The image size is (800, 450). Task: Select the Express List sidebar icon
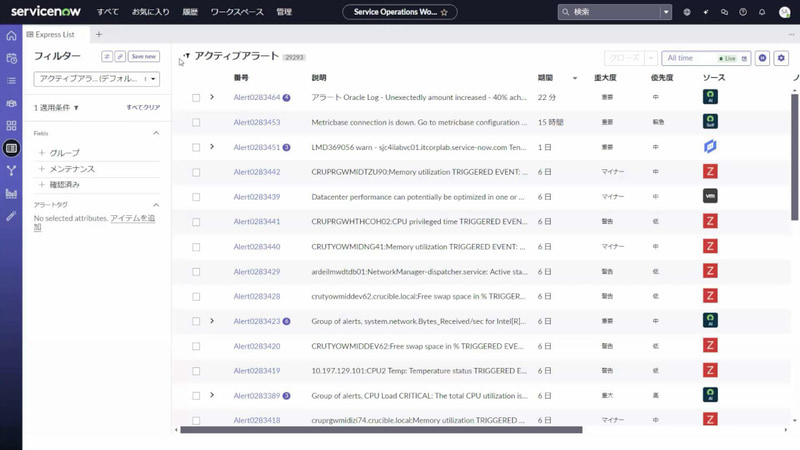click(11, 148)
